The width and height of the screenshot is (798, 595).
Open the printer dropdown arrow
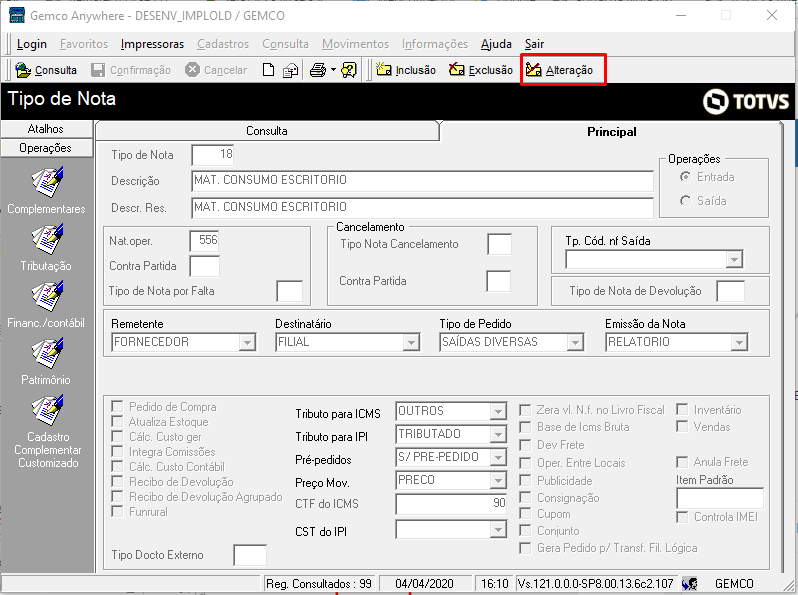333,70
